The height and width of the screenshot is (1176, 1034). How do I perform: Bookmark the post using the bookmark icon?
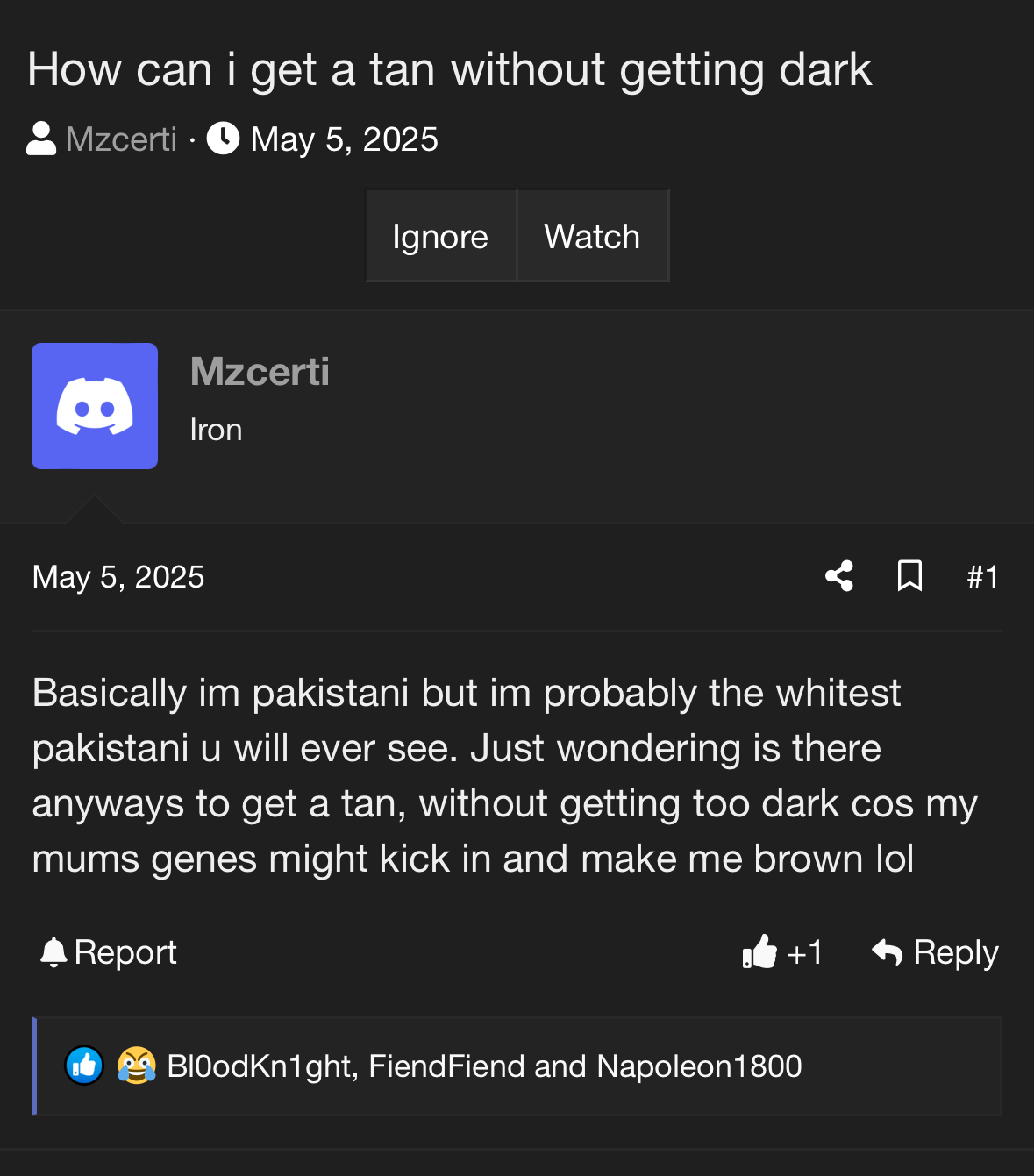click(909, 576)
